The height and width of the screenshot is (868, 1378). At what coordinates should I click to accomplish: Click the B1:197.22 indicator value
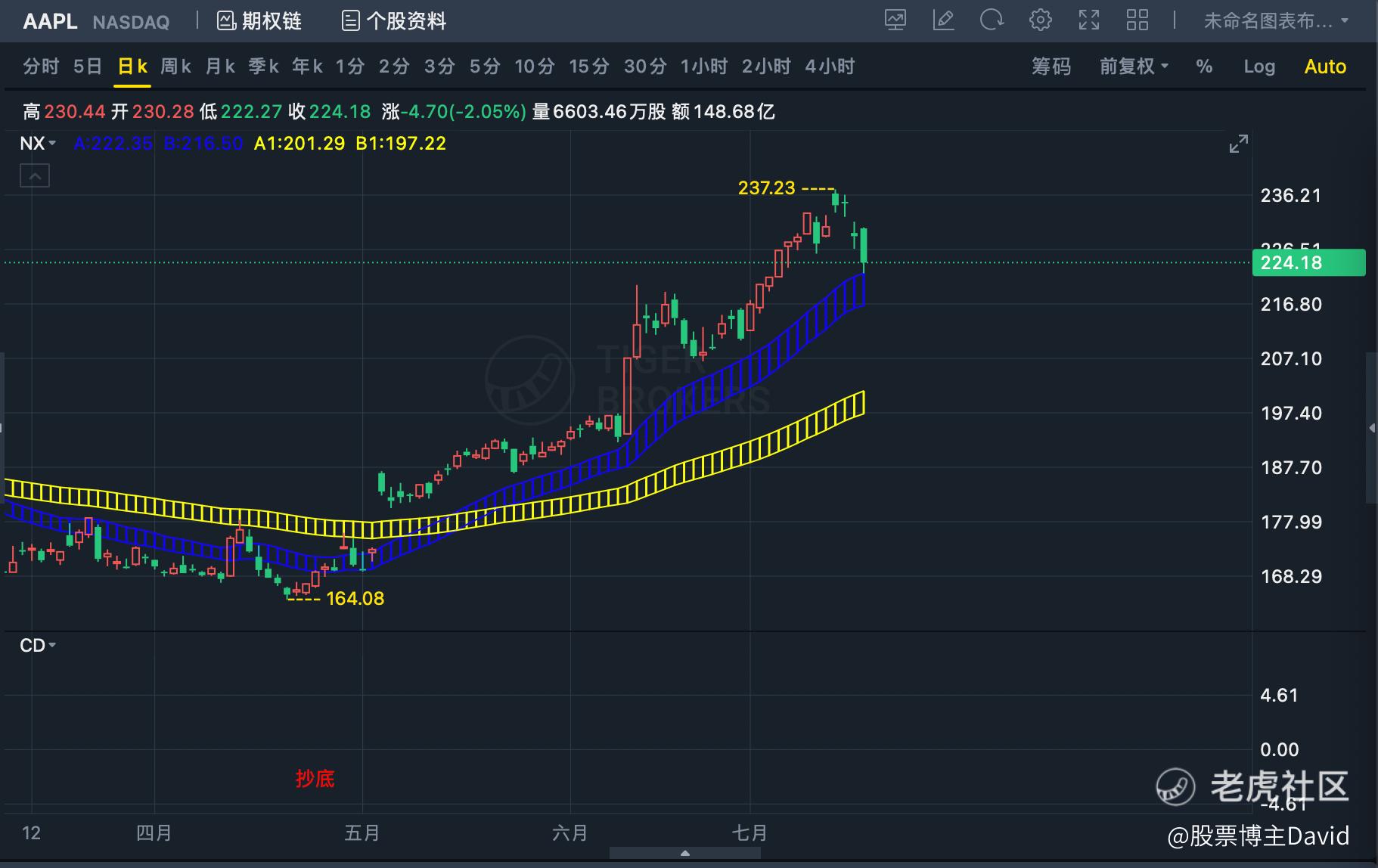401,143
